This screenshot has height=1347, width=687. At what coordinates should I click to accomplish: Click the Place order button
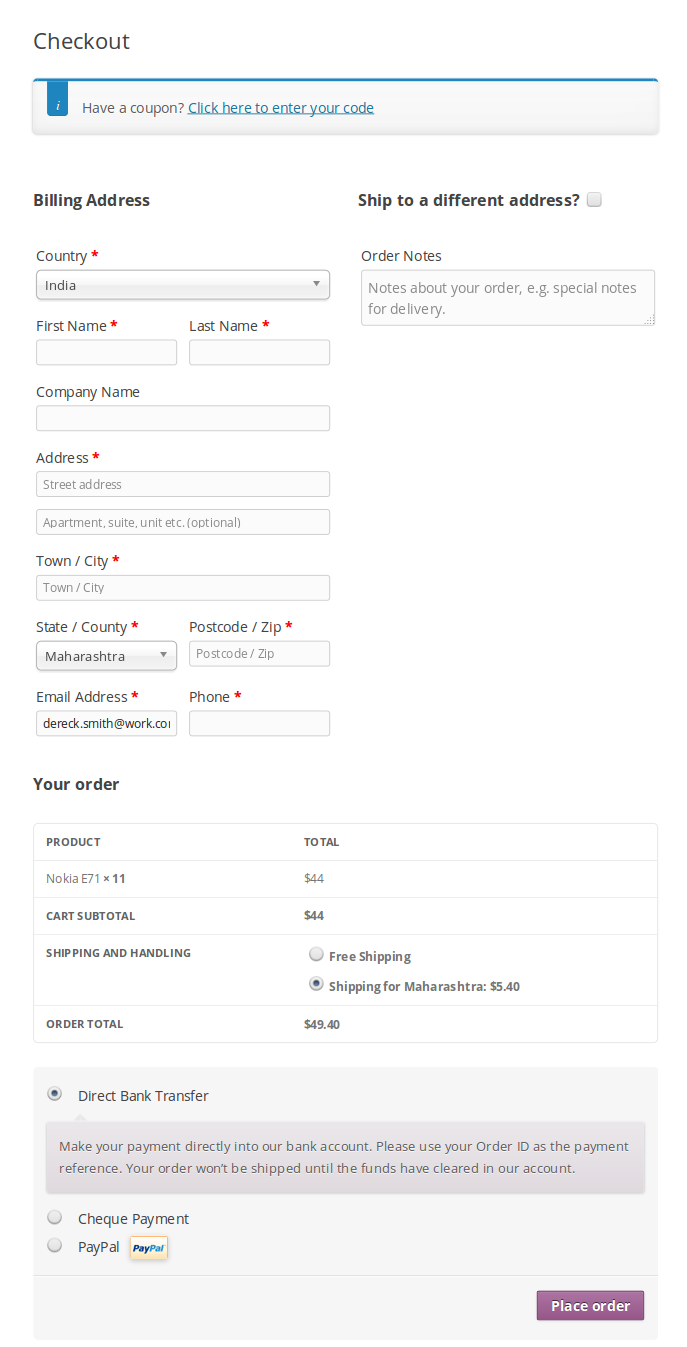point(590,1306)
